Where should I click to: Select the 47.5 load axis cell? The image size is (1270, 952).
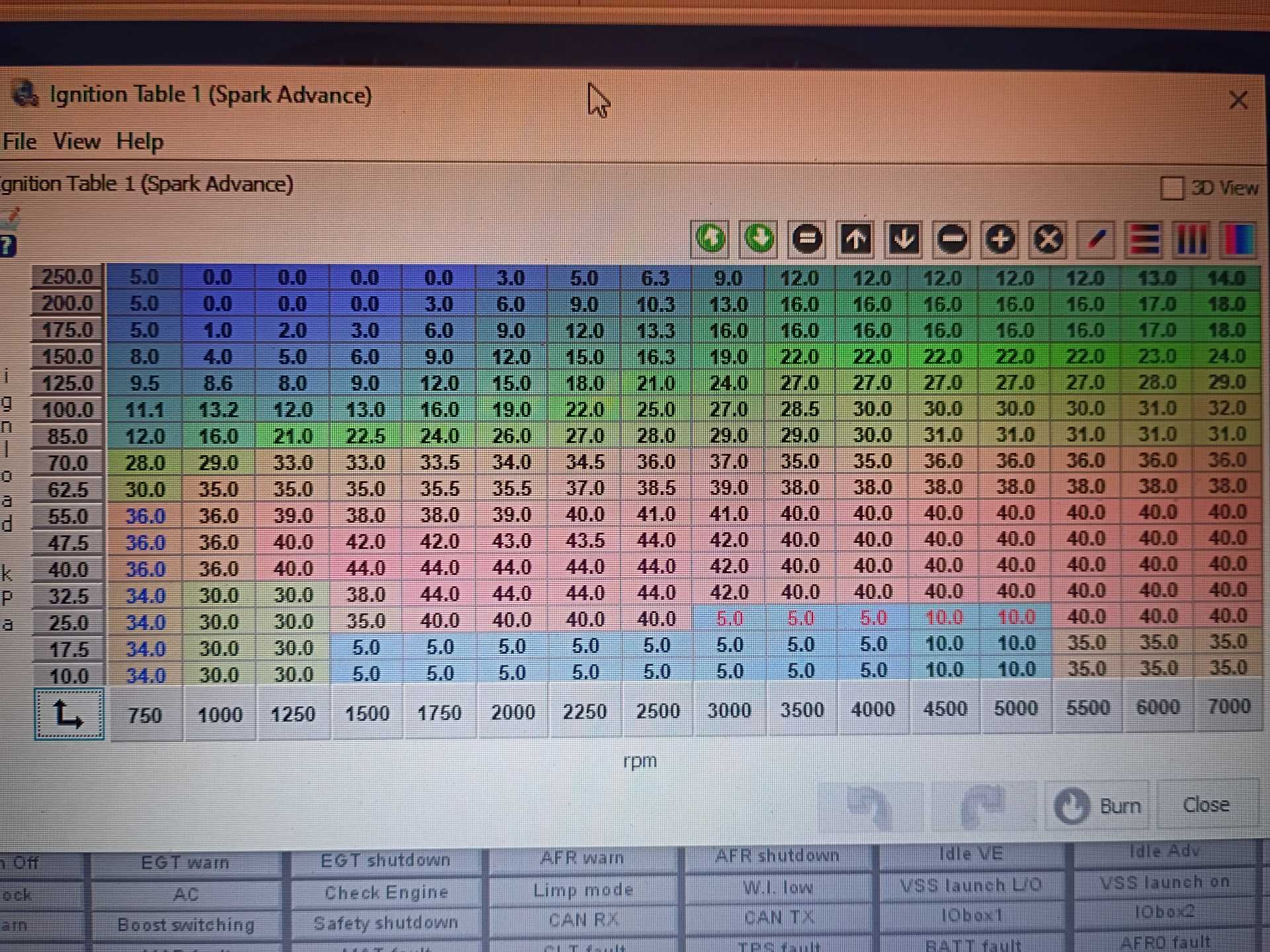67,543
